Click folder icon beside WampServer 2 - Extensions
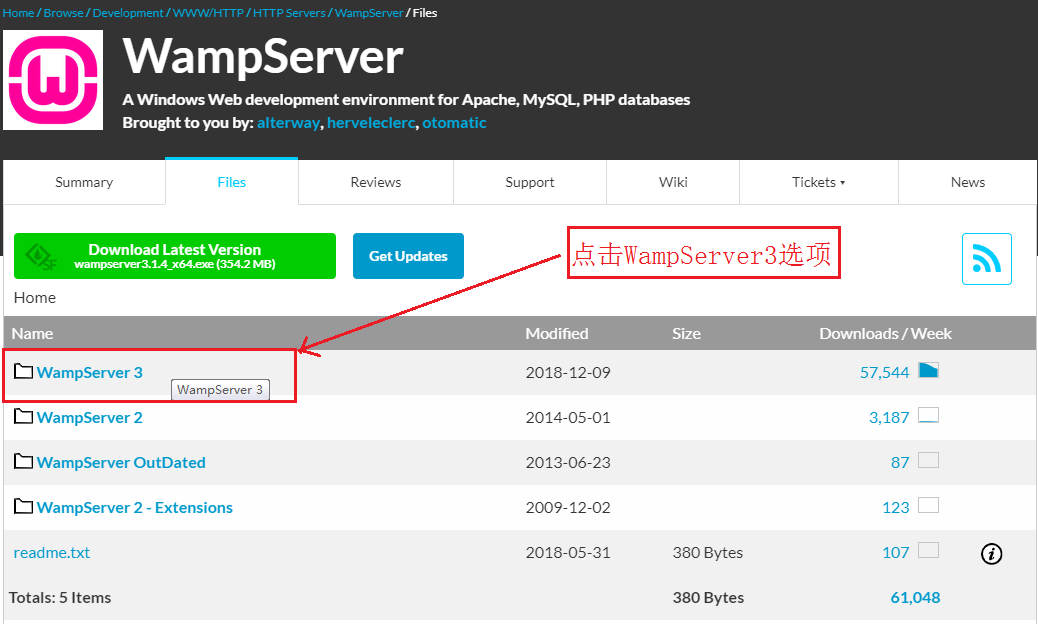The image size is (1038, 624). point(23,506)
